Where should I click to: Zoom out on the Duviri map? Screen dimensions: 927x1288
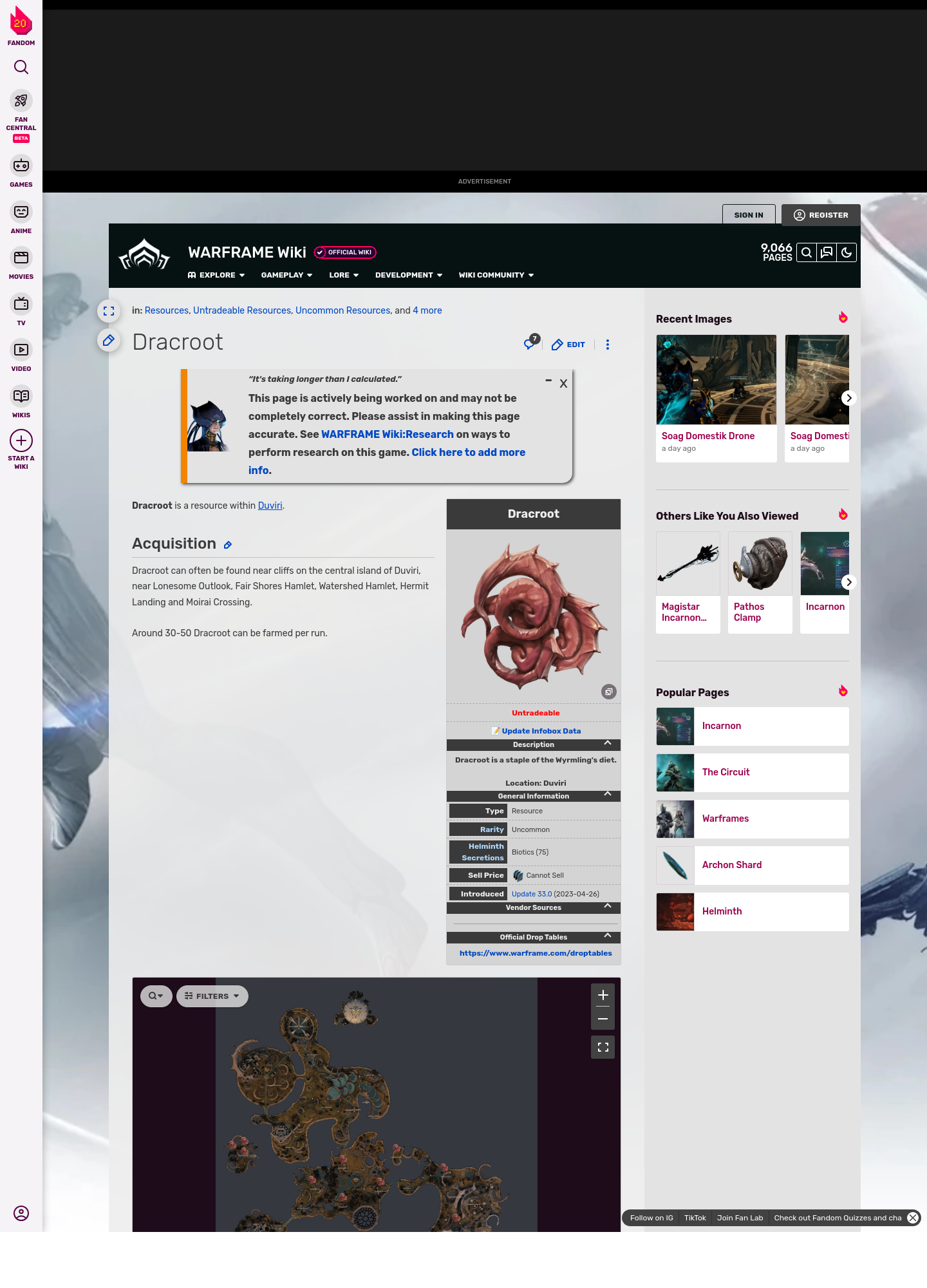(603, 1018)
